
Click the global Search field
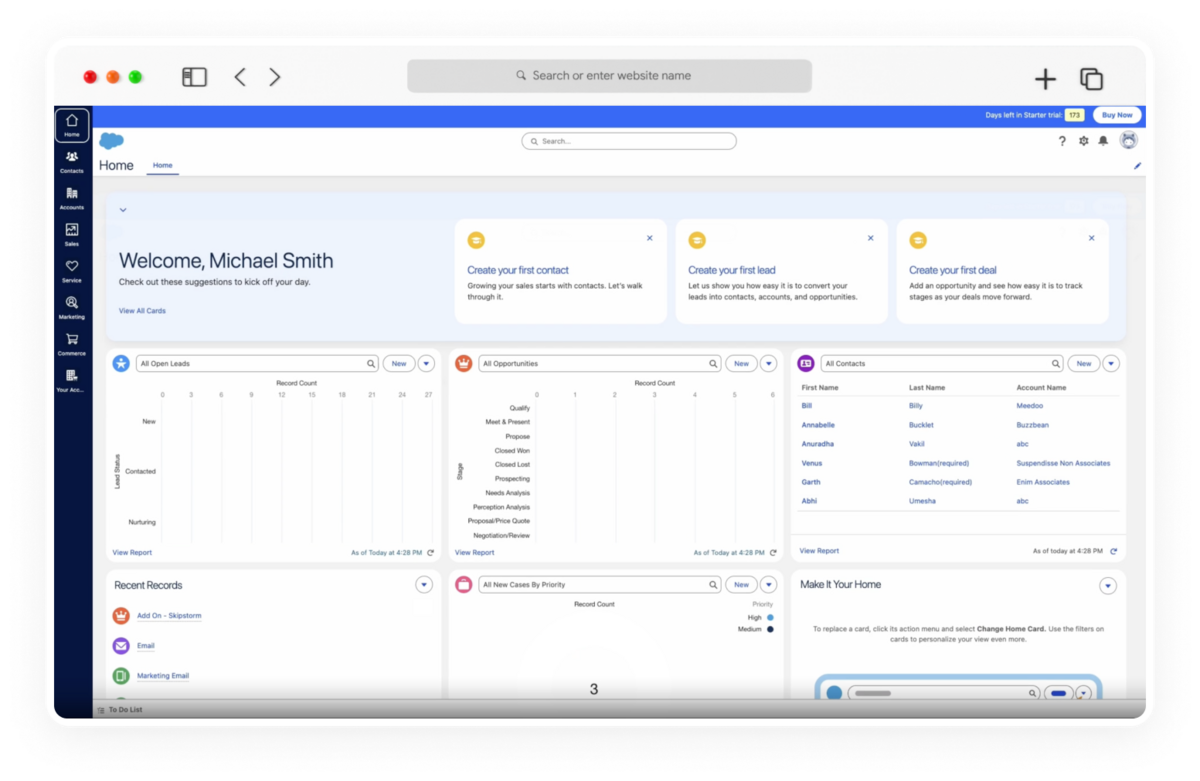click(x=629, y=141)
